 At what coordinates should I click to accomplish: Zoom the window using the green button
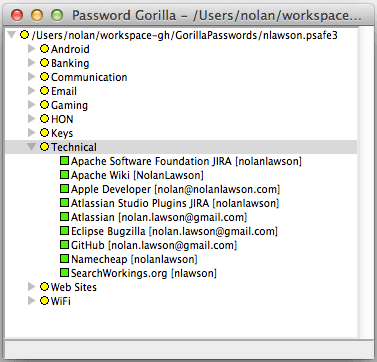[x=57, y=15]
